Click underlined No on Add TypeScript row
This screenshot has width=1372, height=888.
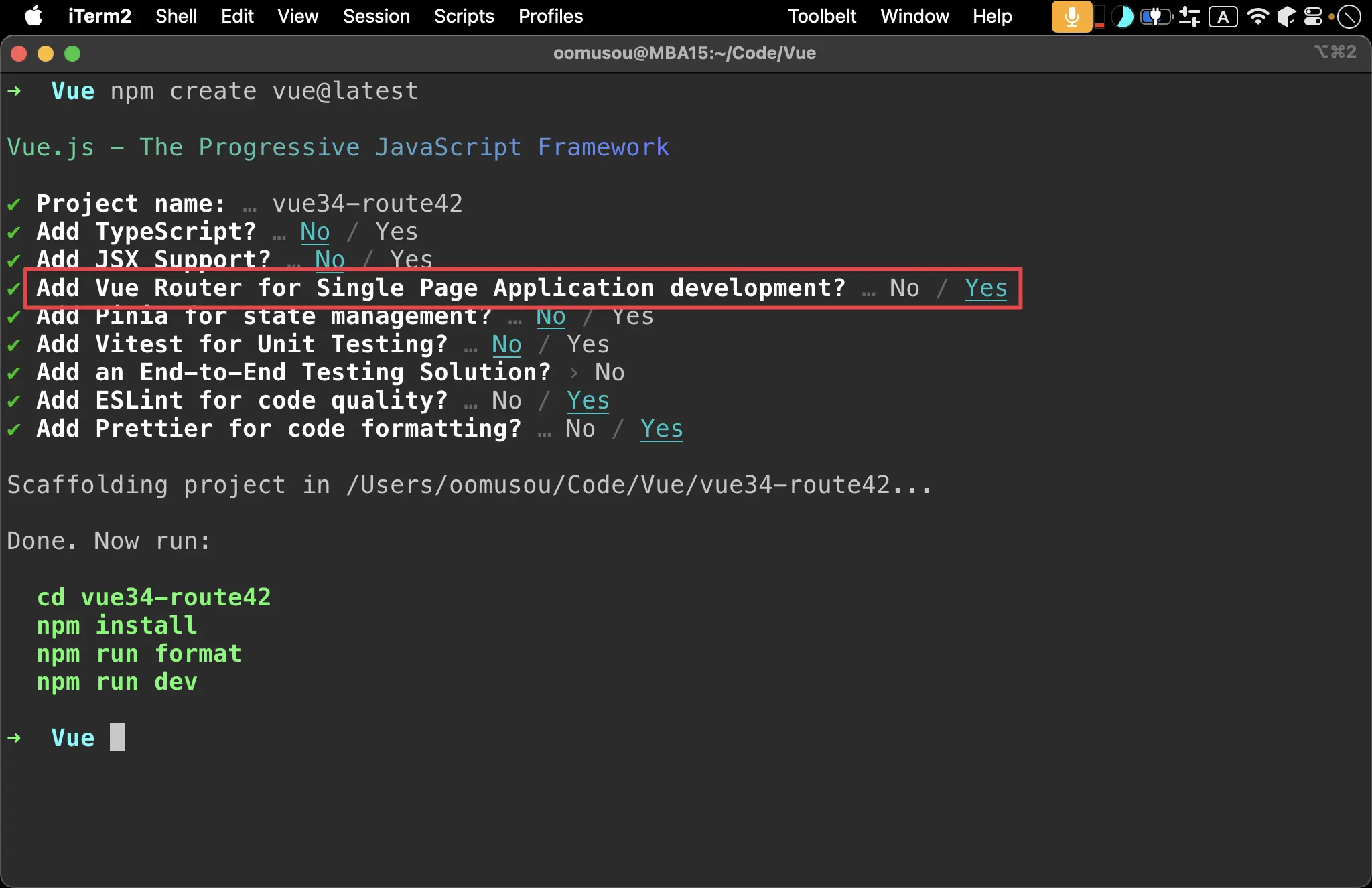(315, 232)
